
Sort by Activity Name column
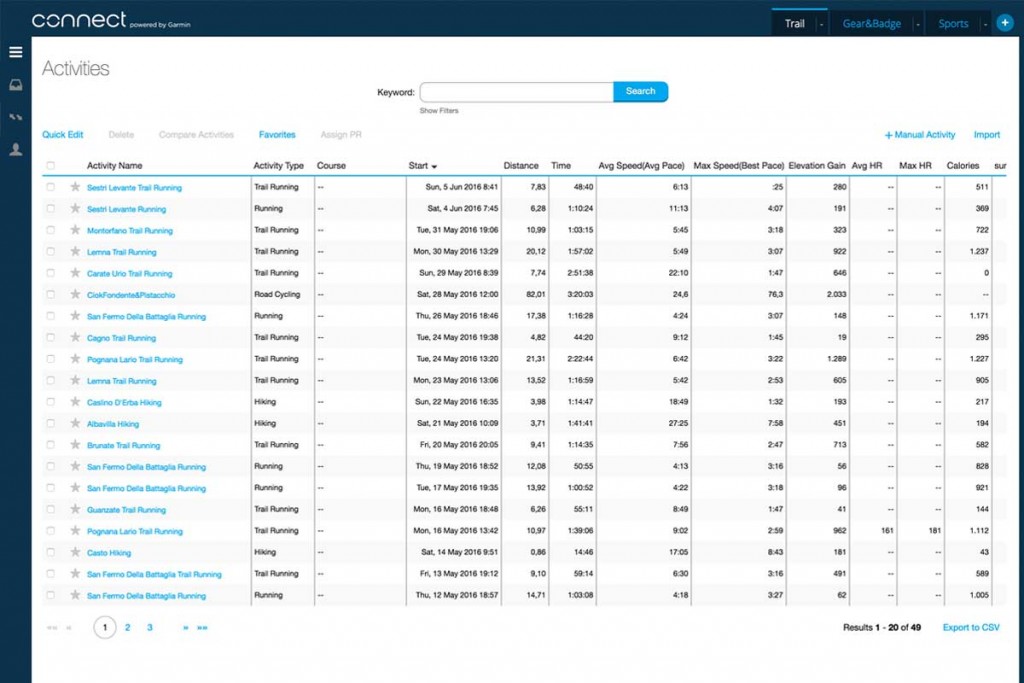click(114, 166)
